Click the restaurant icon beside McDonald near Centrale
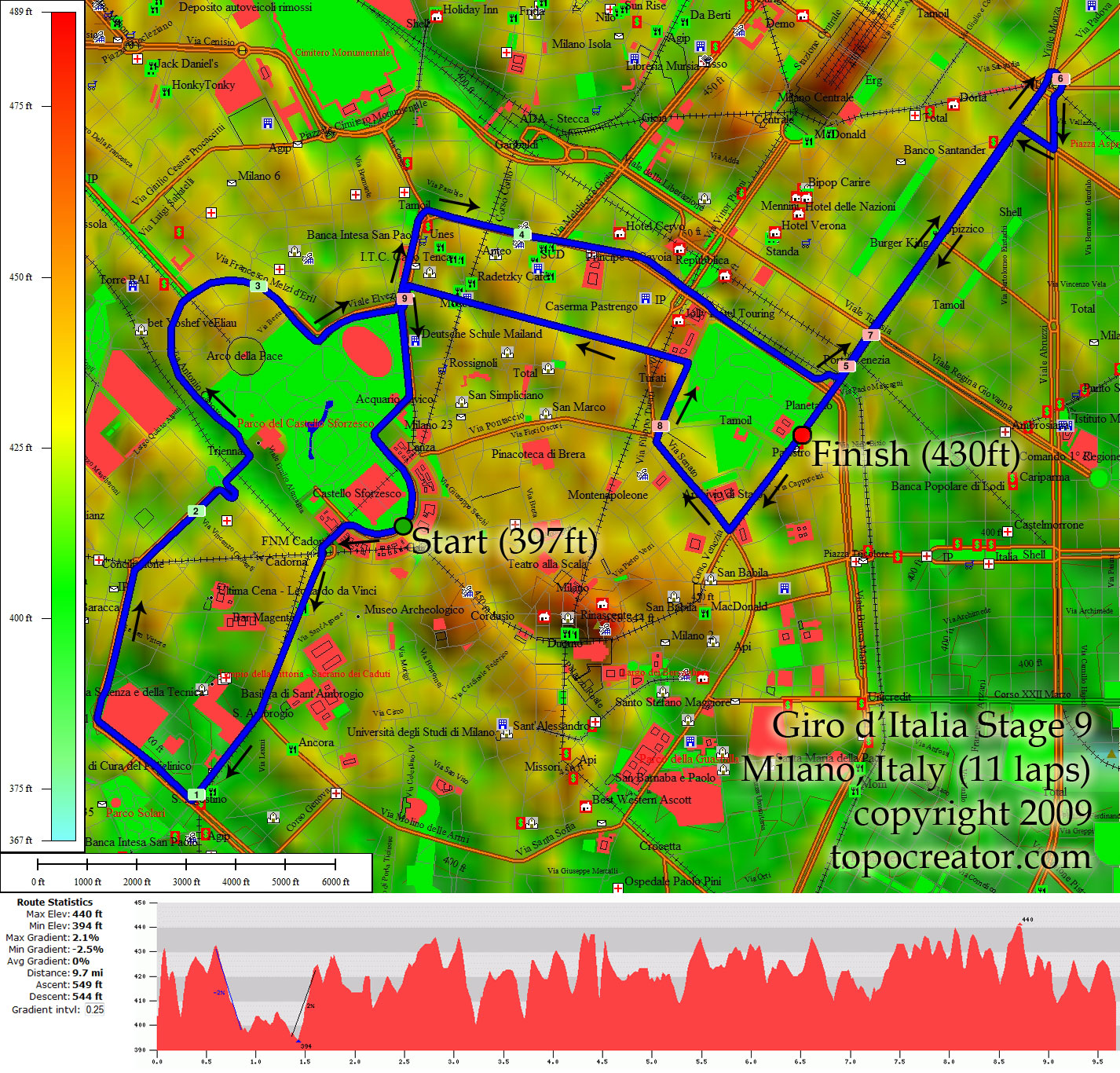The image size is (1120, 1073). [x=808, y=141]
